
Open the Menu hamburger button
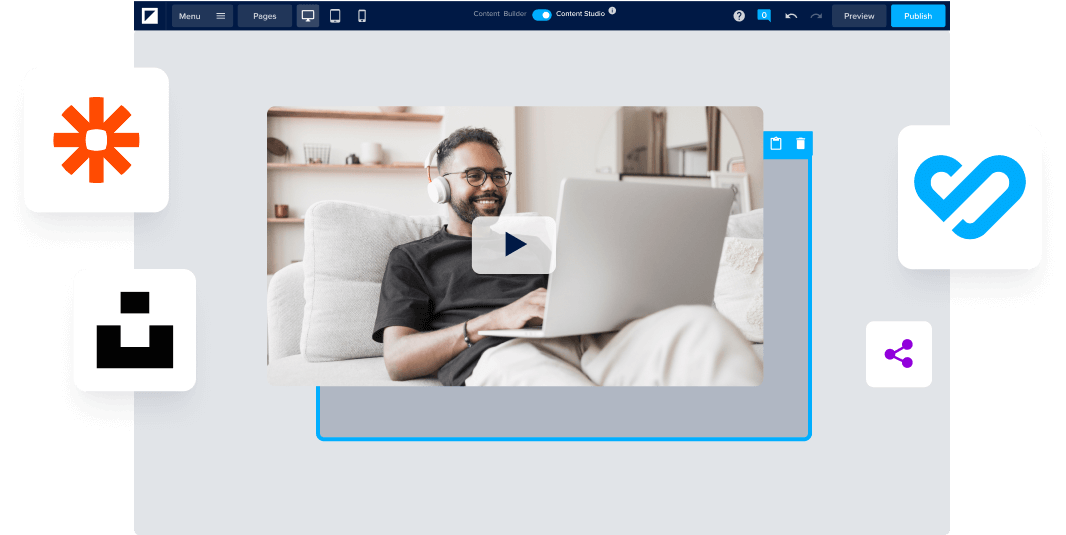coord(202,16)
